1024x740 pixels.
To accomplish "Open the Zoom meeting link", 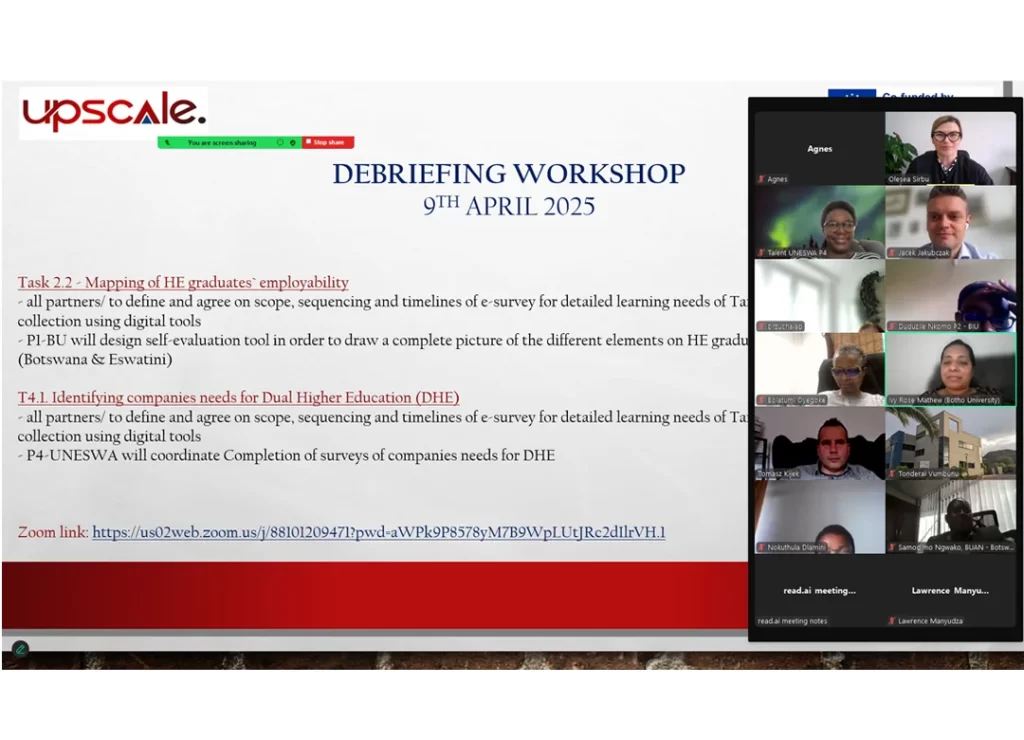I will pos(378,533).
